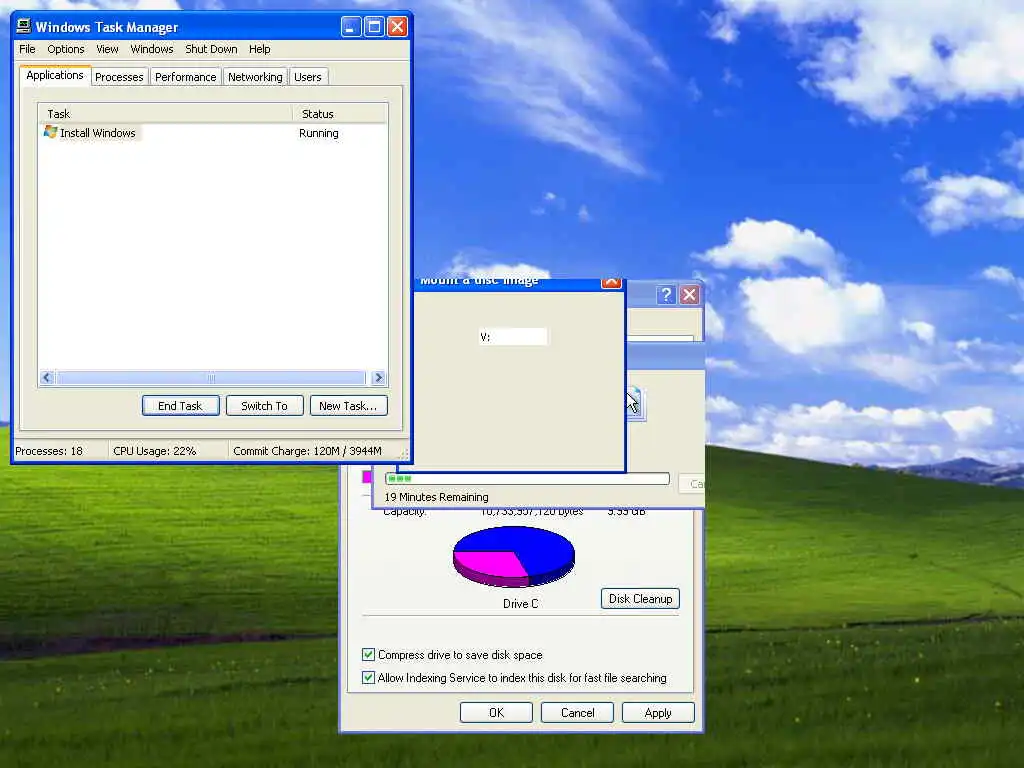Switch to the Processes tab

click(119, 77)
